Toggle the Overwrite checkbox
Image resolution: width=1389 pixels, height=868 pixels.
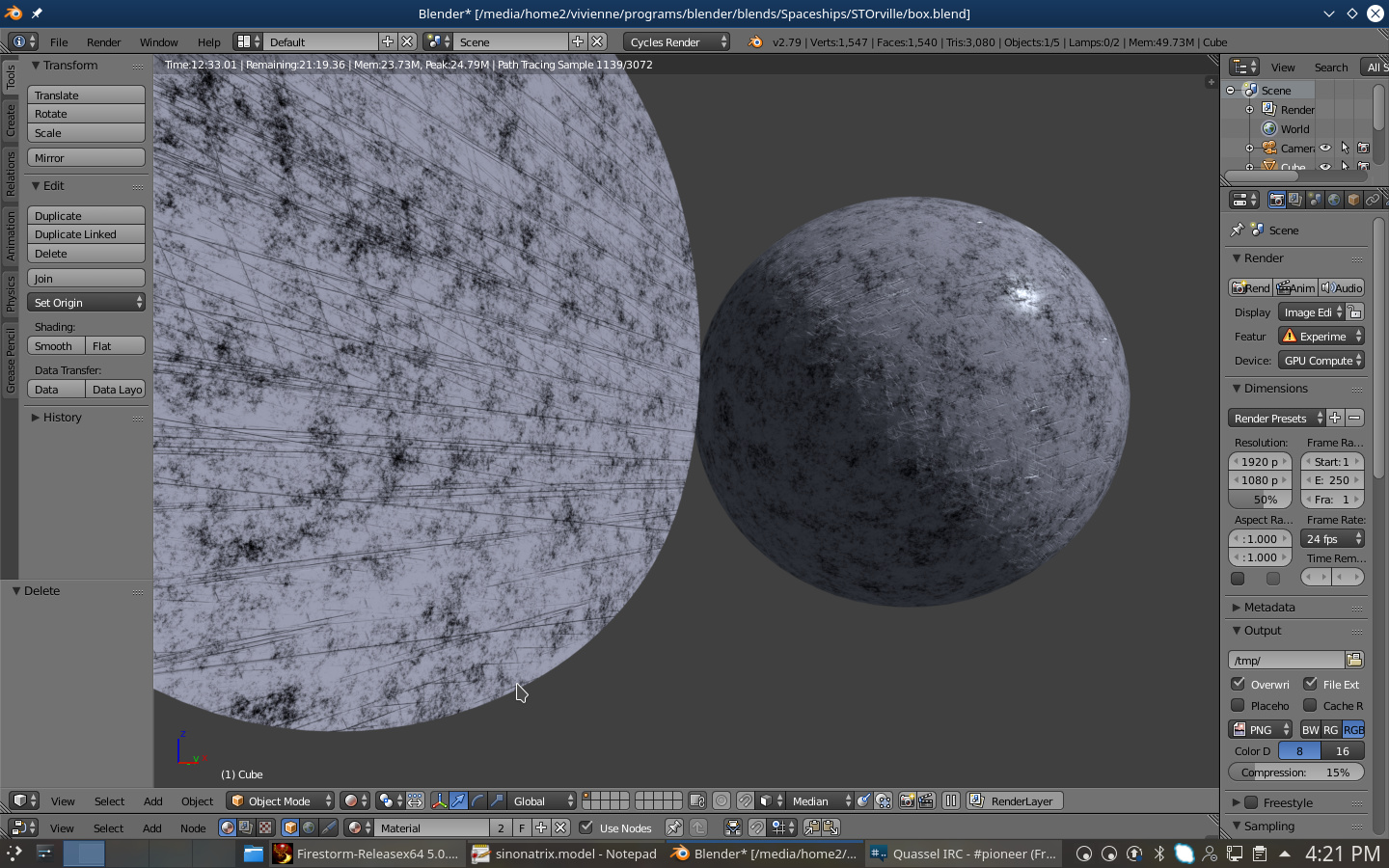[1238, 684]
